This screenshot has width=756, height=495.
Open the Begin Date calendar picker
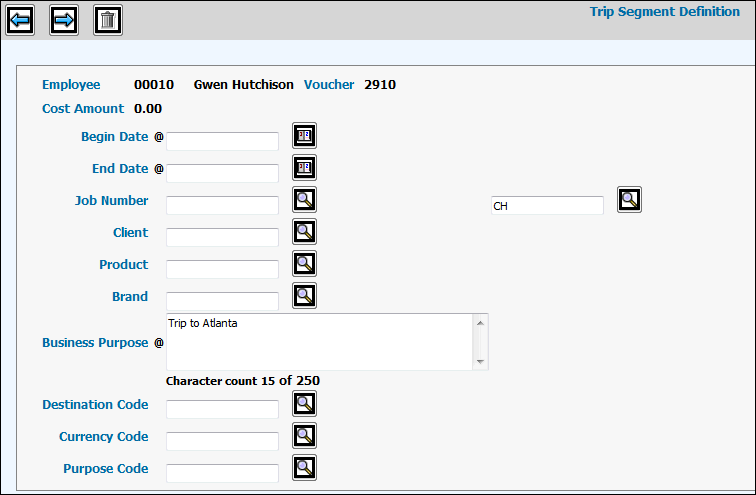tap(304, 136)
